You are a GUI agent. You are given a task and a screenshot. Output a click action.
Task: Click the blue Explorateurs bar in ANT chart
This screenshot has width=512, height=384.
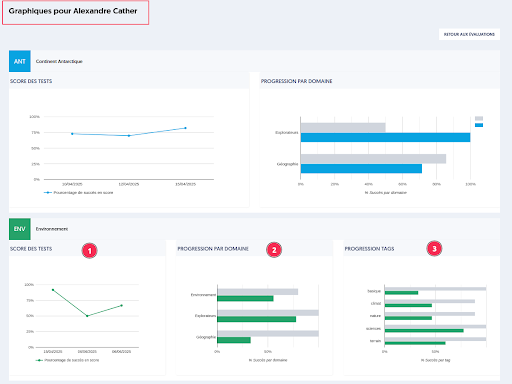385,137
